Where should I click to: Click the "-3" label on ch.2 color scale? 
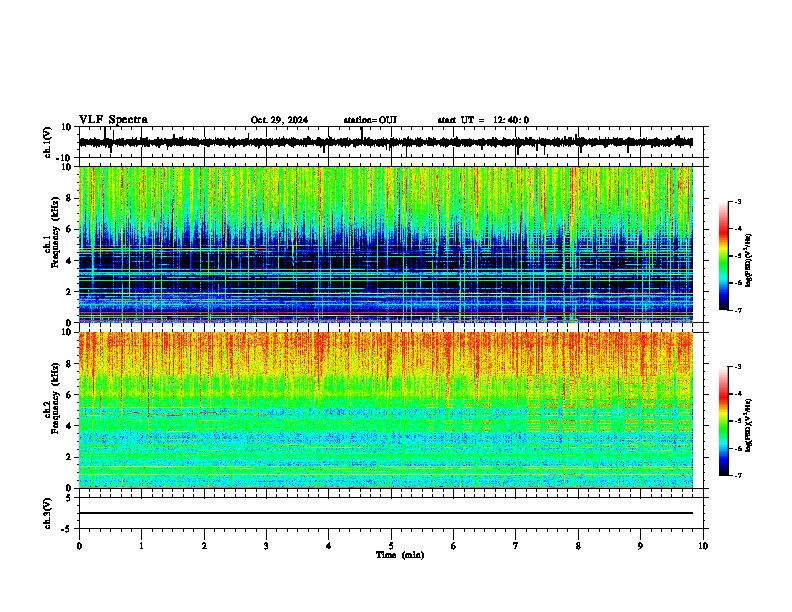pos(738,367)
